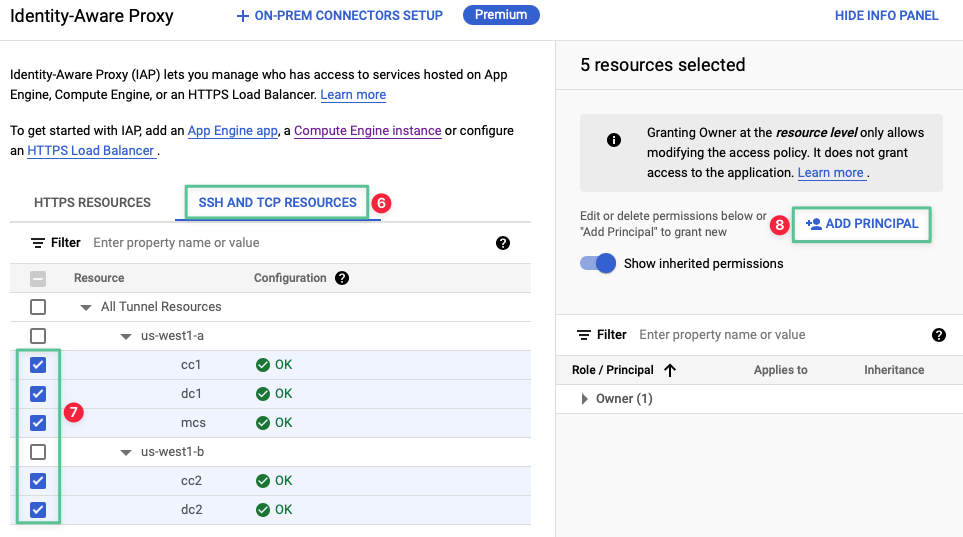Click help icon in permissions filter bar
This screenshot has height=537, width=963.
tap(938, 335)
